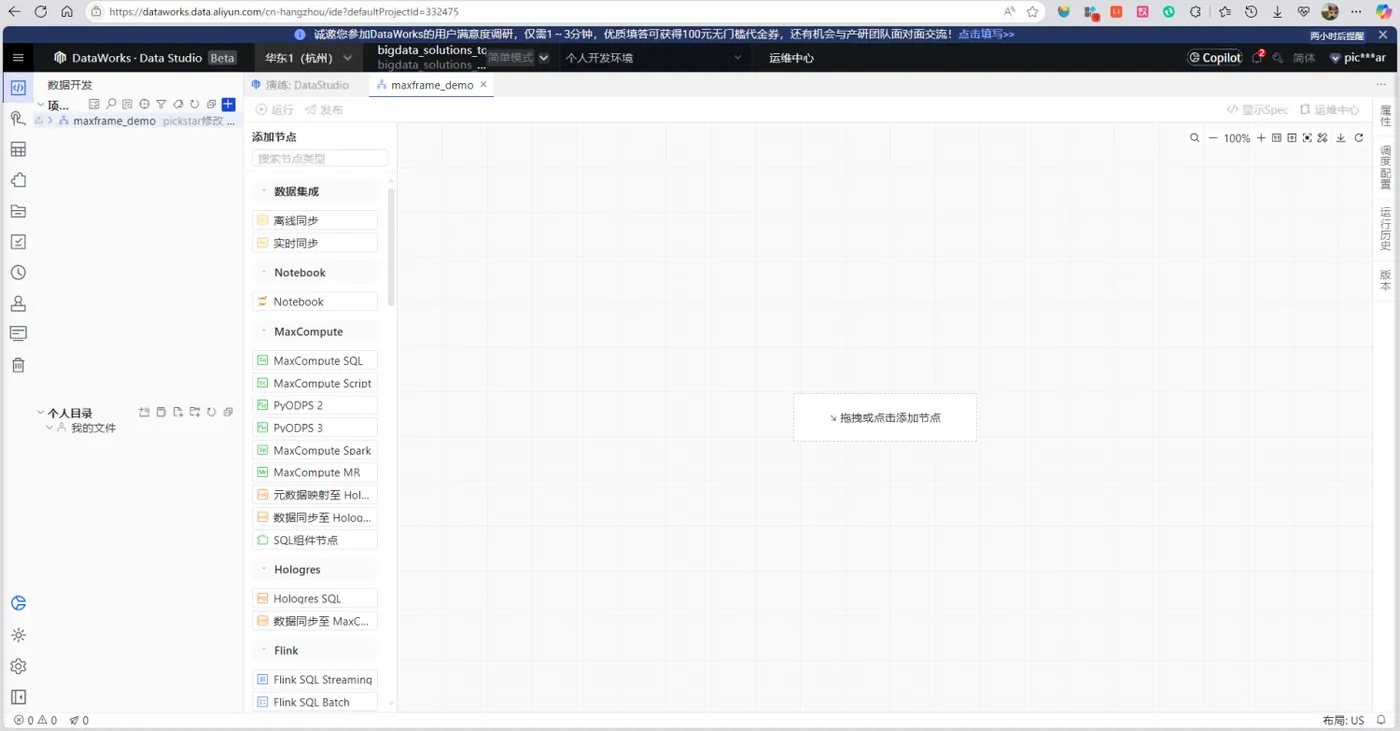The width and height of the screenshot is (1400, 731).
Task: Zoom in the canvas with plus icon
Action: coord(1261,138)
